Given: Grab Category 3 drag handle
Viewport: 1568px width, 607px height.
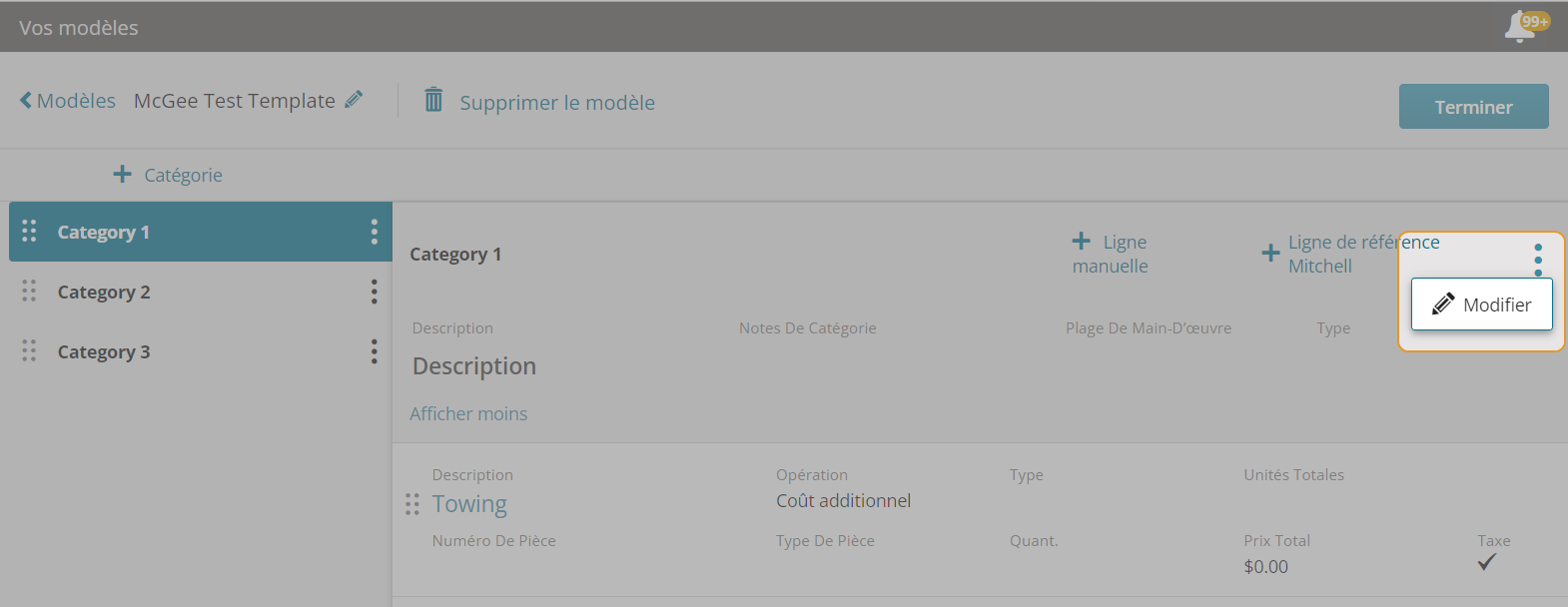Looking at the screenshot, I should (29, 351).
